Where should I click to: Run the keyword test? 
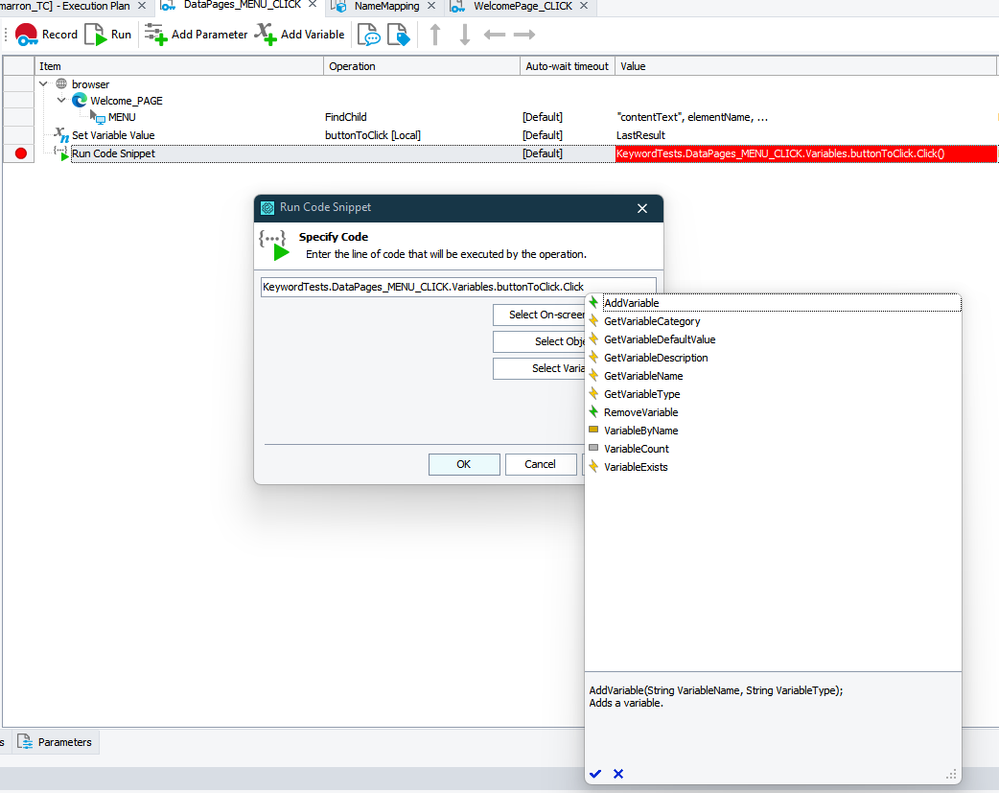pos(108,34)
